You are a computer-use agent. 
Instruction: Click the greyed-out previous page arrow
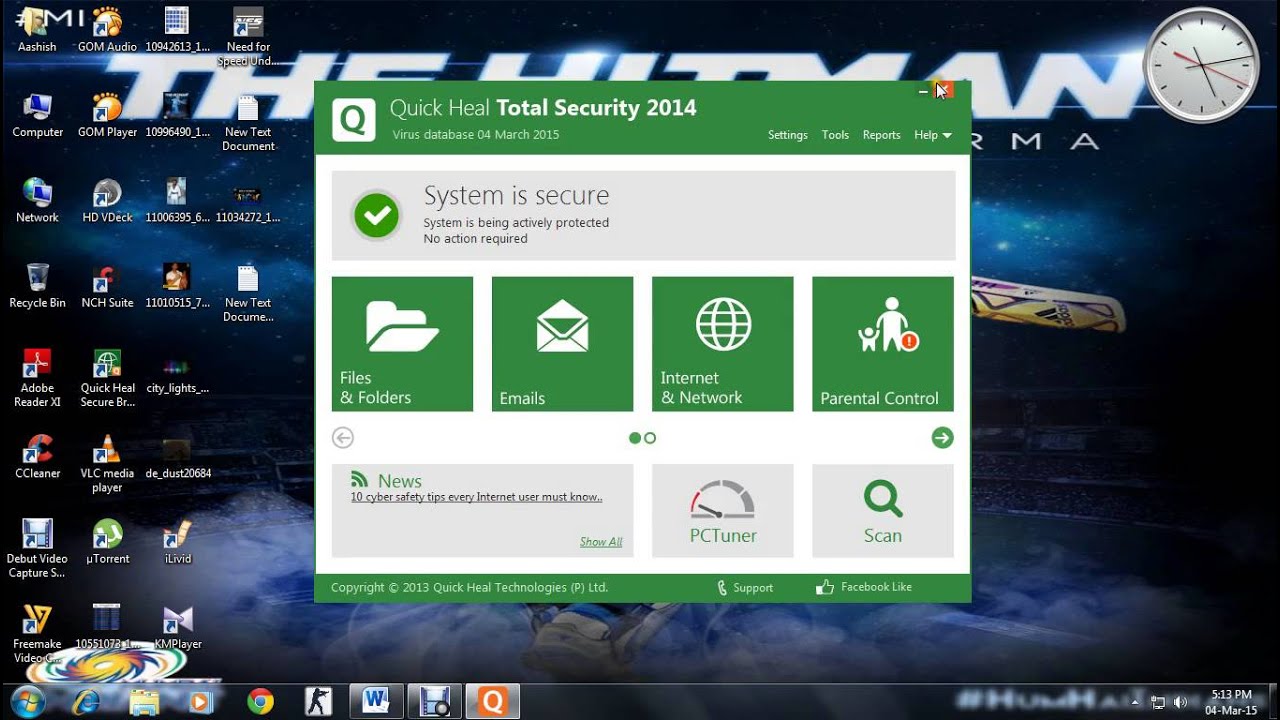(x=343, y=438)
